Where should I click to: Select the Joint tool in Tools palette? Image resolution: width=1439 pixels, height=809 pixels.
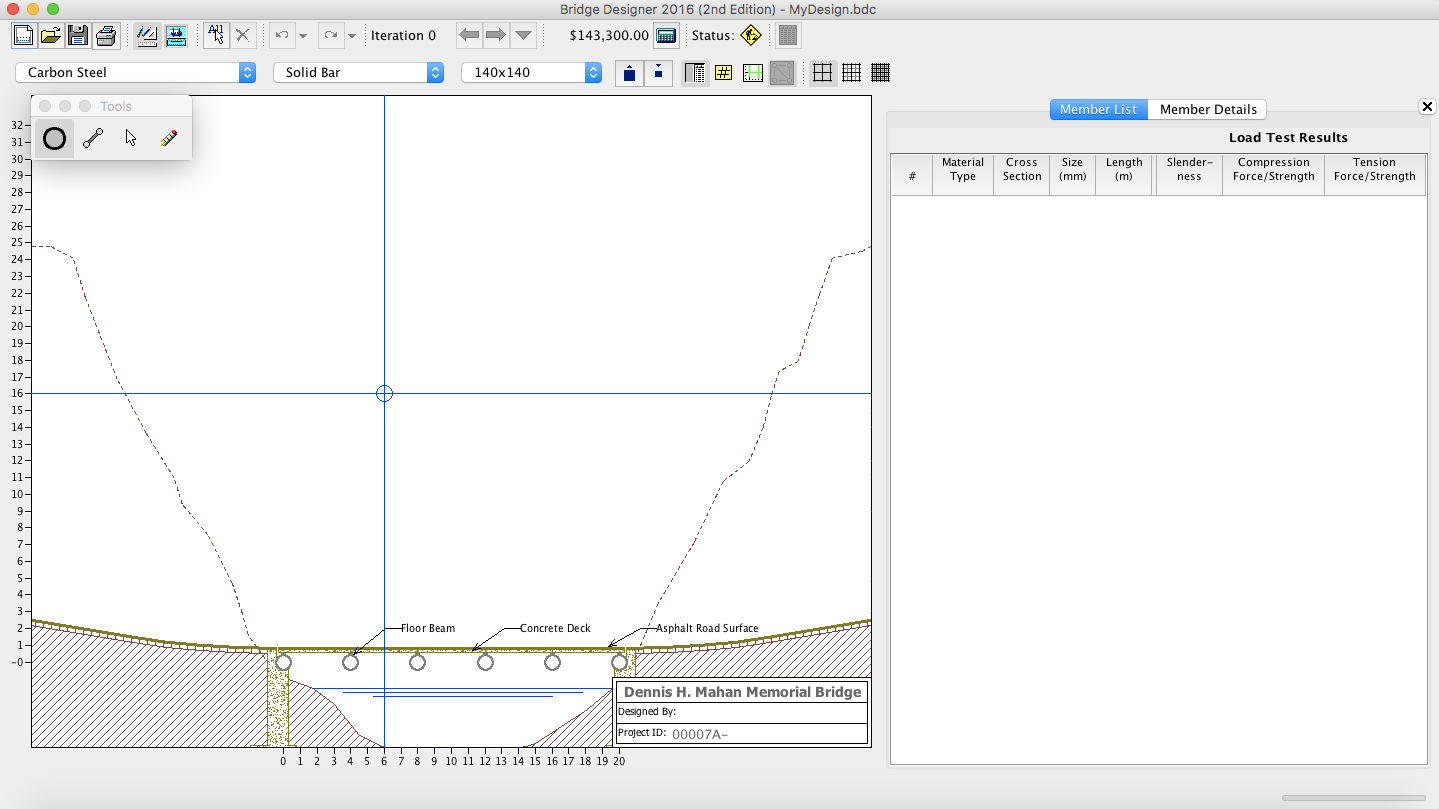pos(54,139)
